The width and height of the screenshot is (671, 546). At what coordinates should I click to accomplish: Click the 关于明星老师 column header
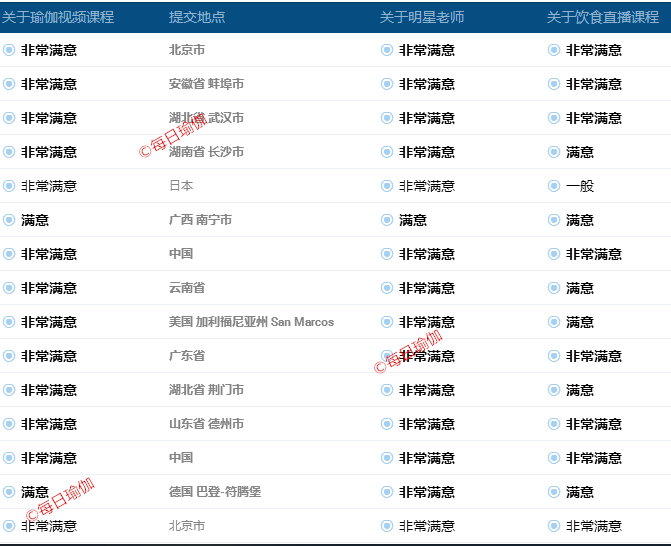click(x=422, y=17)
